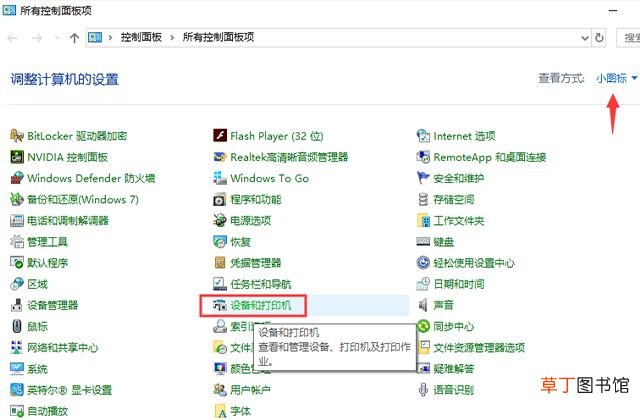Image resolution: width=640 pixels, height=420 pixels.
Task: Open the 工作文件夹 icon
Action: click(x=423, y=221)
